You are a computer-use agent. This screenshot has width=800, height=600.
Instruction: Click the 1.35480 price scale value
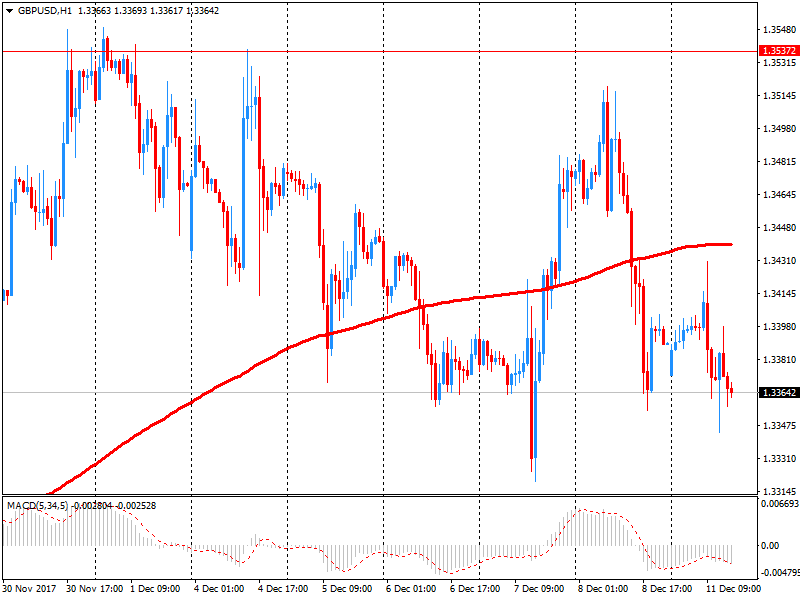pos(780,30)
